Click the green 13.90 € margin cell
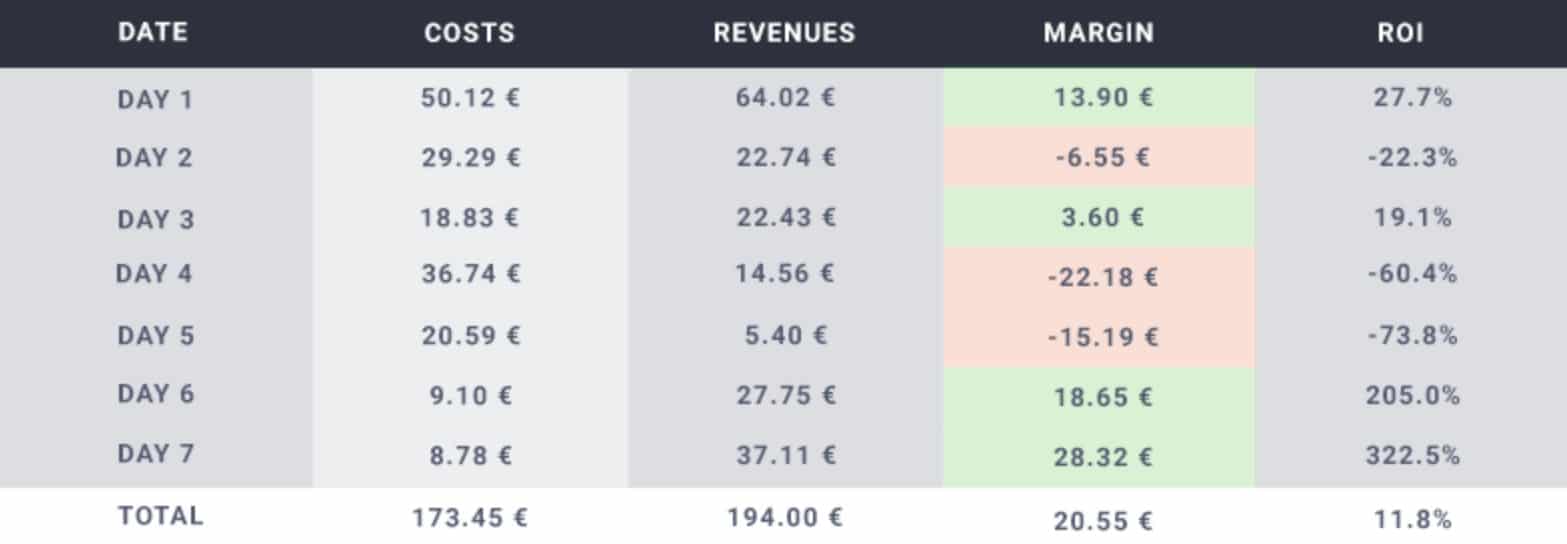 pos(1098,98)
